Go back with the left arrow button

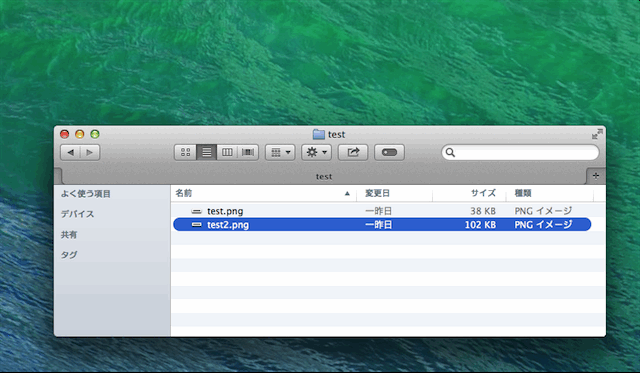click(x=70, y=152)
